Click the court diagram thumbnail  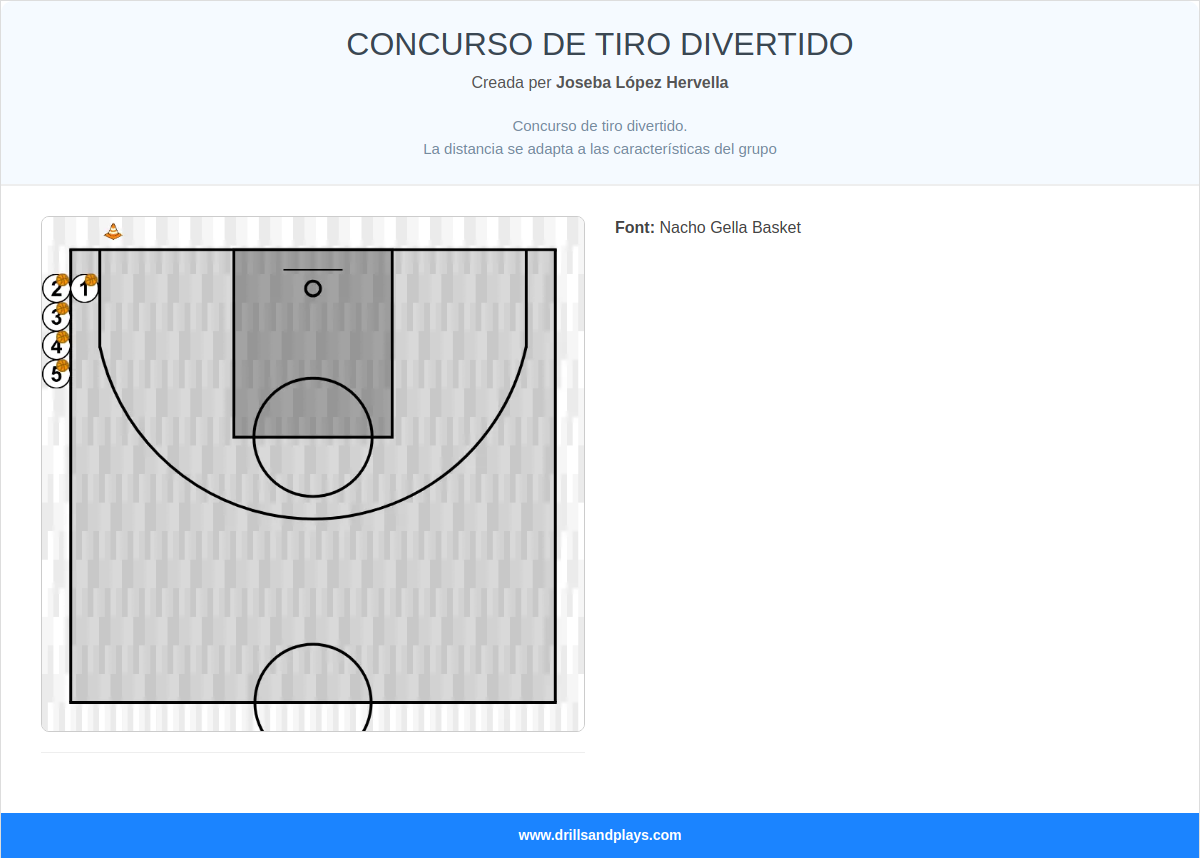[313, 473]
